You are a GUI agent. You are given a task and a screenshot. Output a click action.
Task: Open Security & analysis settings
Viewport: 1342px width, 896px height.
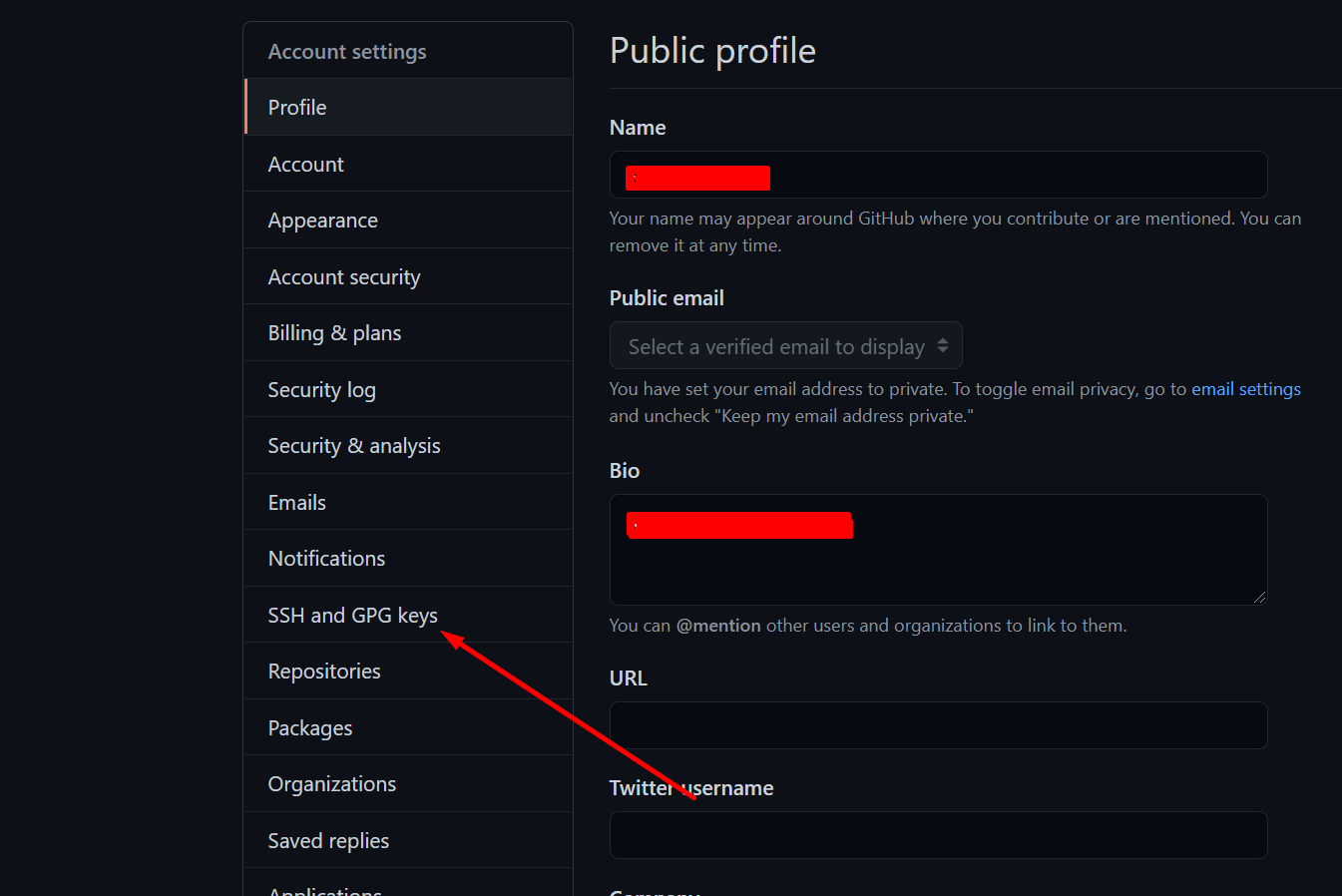354,445
